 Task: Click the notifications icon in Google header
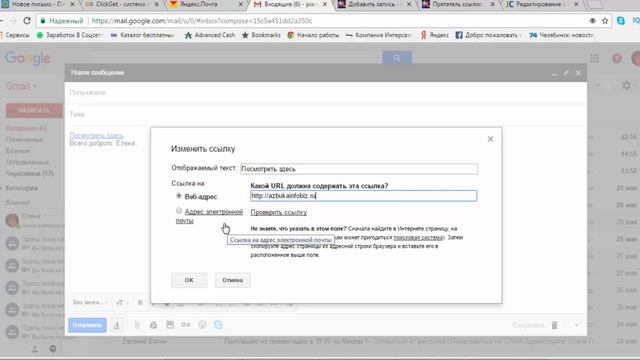coord(617,58)
